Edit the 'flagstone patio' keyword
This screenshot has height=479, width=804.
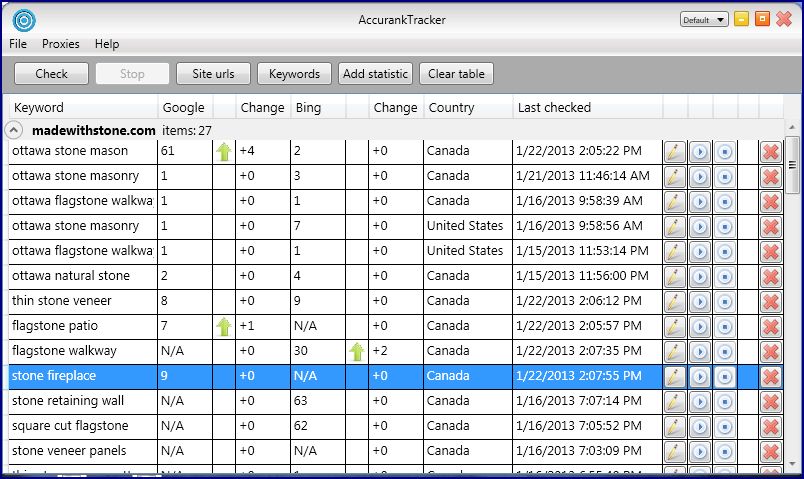pyautogui.click(x=674, y=327)
